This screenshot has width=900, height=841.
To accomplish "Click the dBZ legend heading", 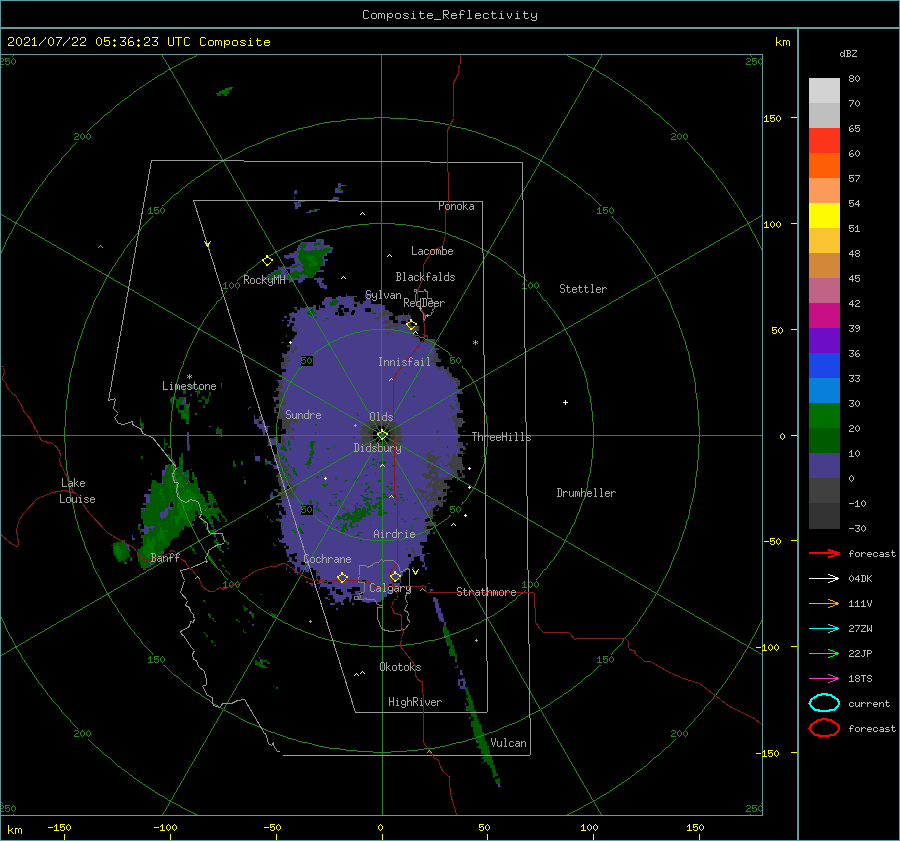I will coord(848,54).
